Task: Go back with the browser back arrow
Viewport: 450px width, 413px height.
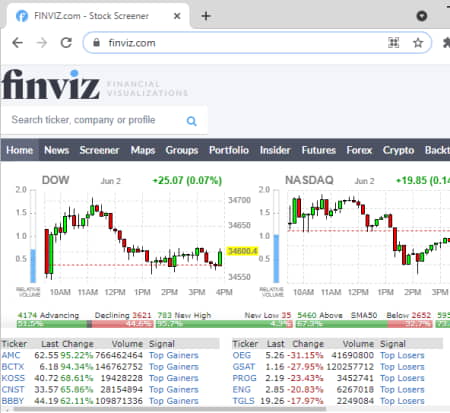Action: click(17, 43)
